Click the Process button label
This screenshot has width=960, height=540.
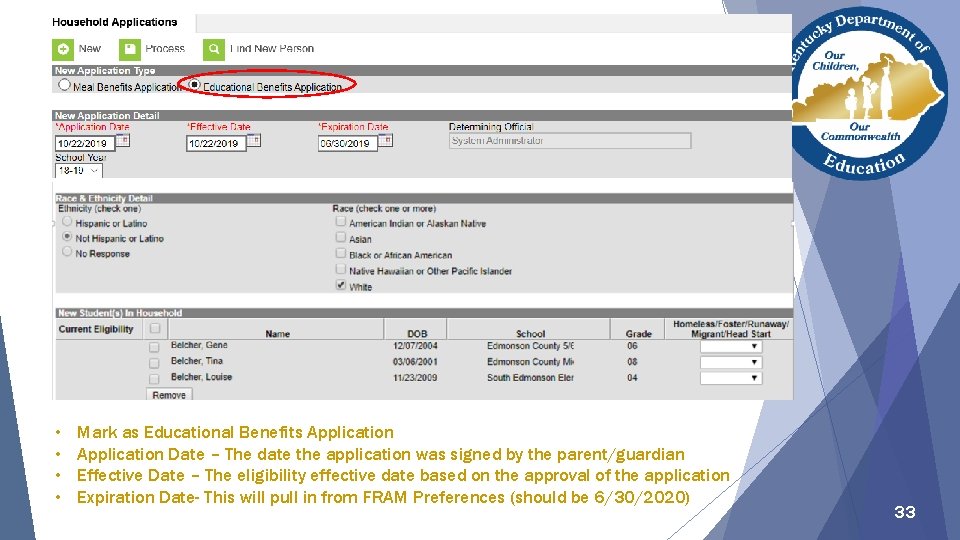(165, 48)
